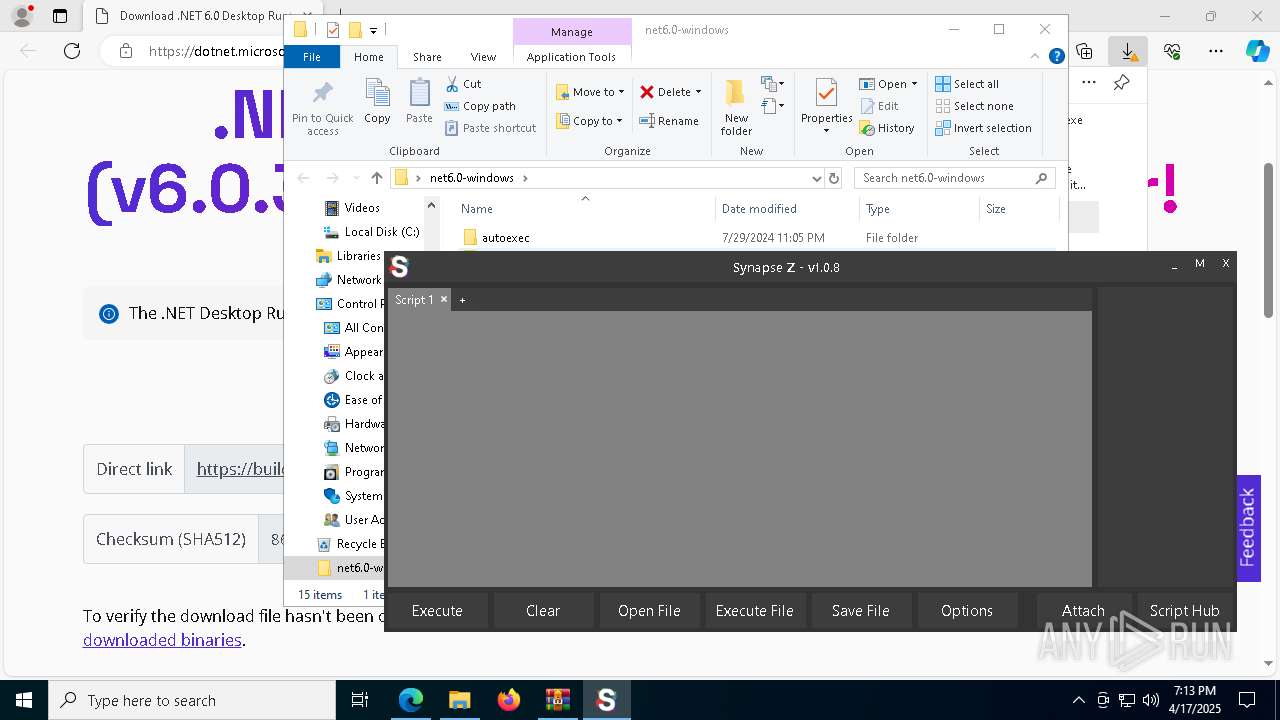Click the Options button
The image size is (1280, 720).
pos(967,610)
